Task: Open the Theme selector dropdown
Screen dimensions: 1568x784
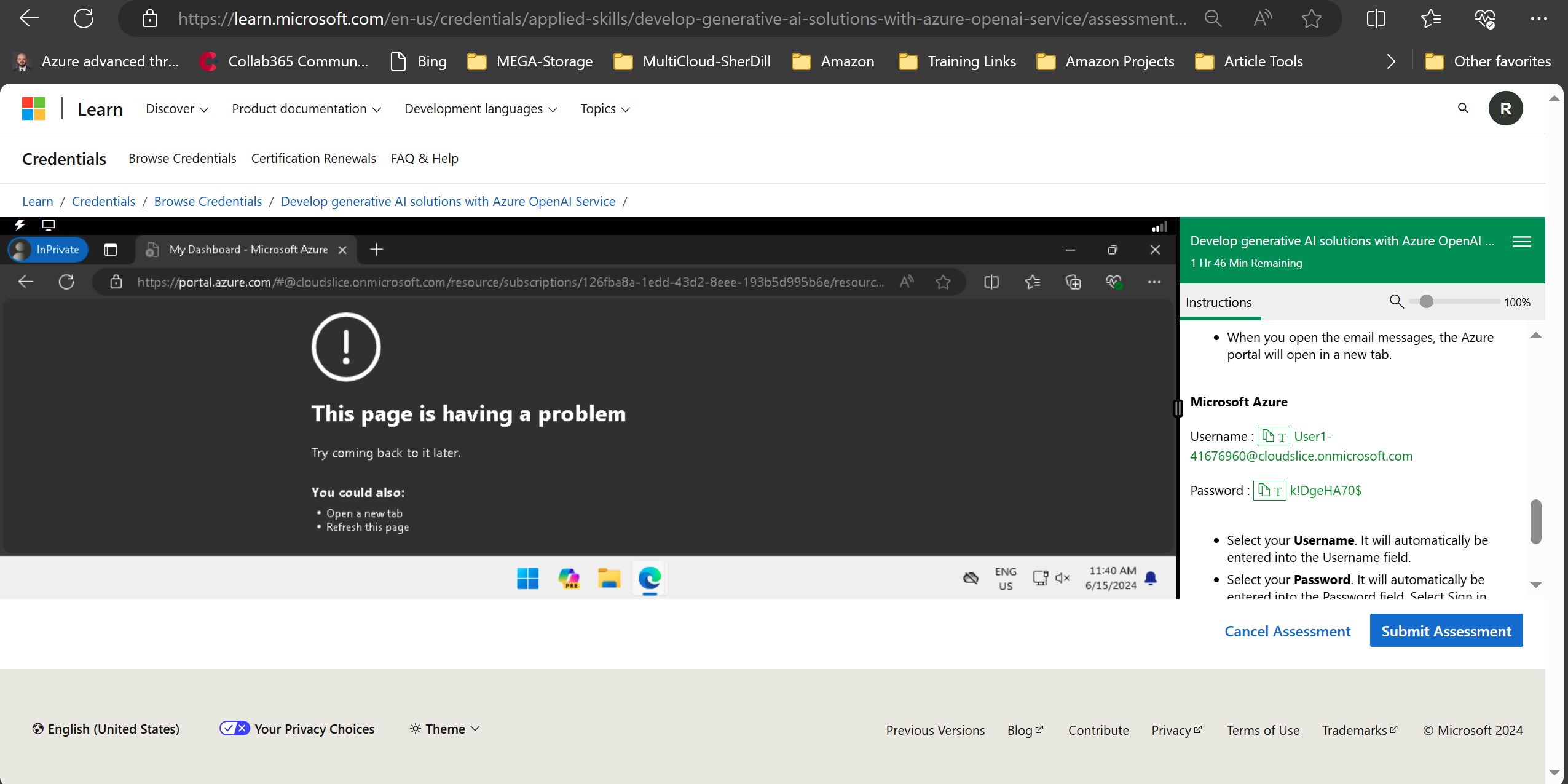Action: pyautogui.click(x=444, y=729)
